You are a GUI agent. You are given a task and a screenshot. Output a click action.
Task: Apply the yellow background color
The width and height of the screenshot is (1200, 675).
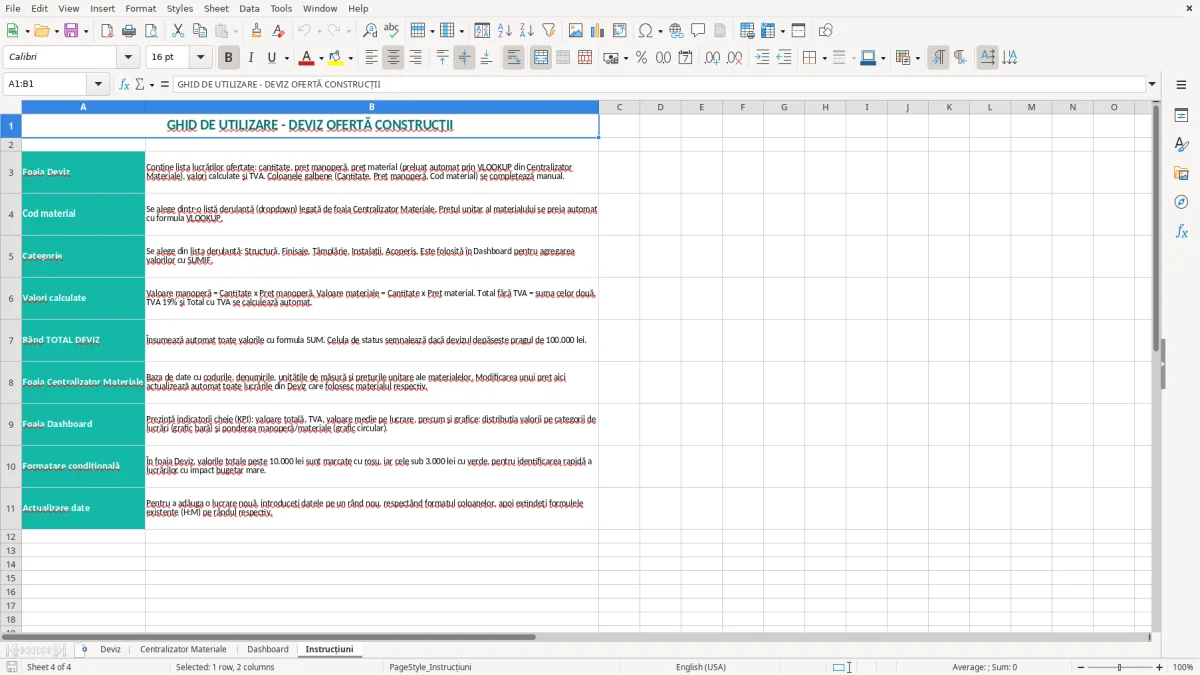tap(336, 58)
